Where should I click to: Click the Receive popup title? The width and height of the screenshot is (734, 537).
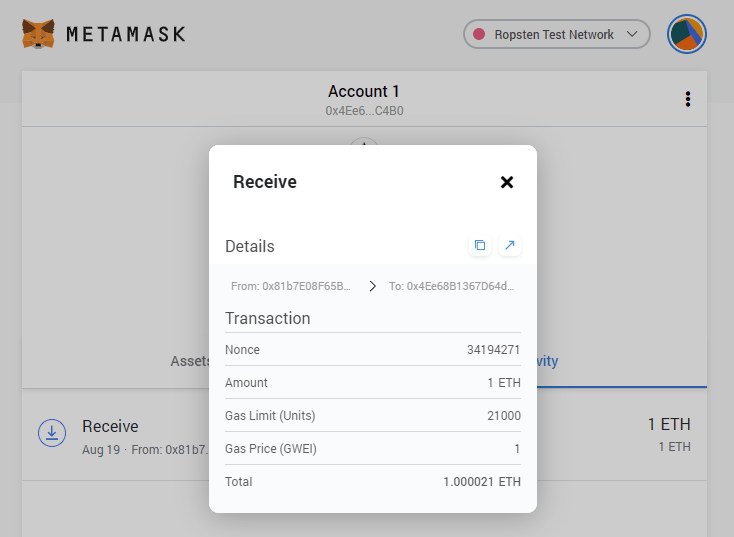tap(265, 182)
